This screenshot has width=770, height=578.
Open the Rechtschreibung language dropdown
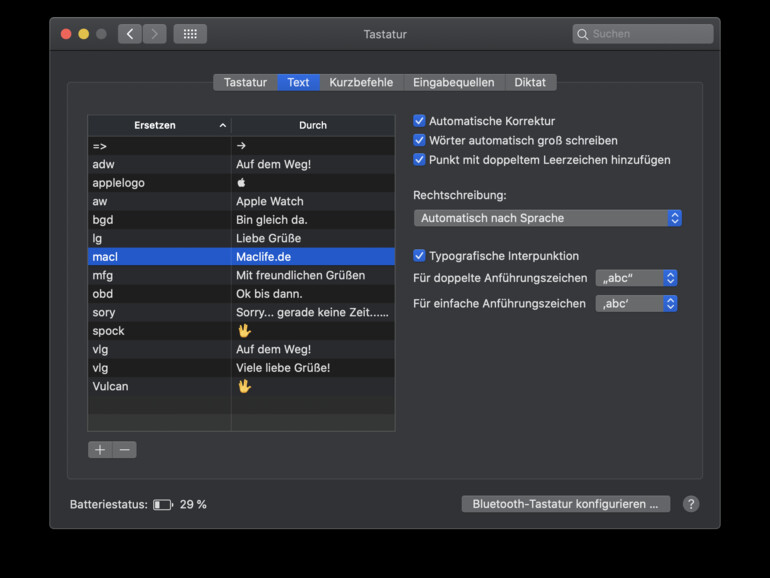tap(547, 218)
